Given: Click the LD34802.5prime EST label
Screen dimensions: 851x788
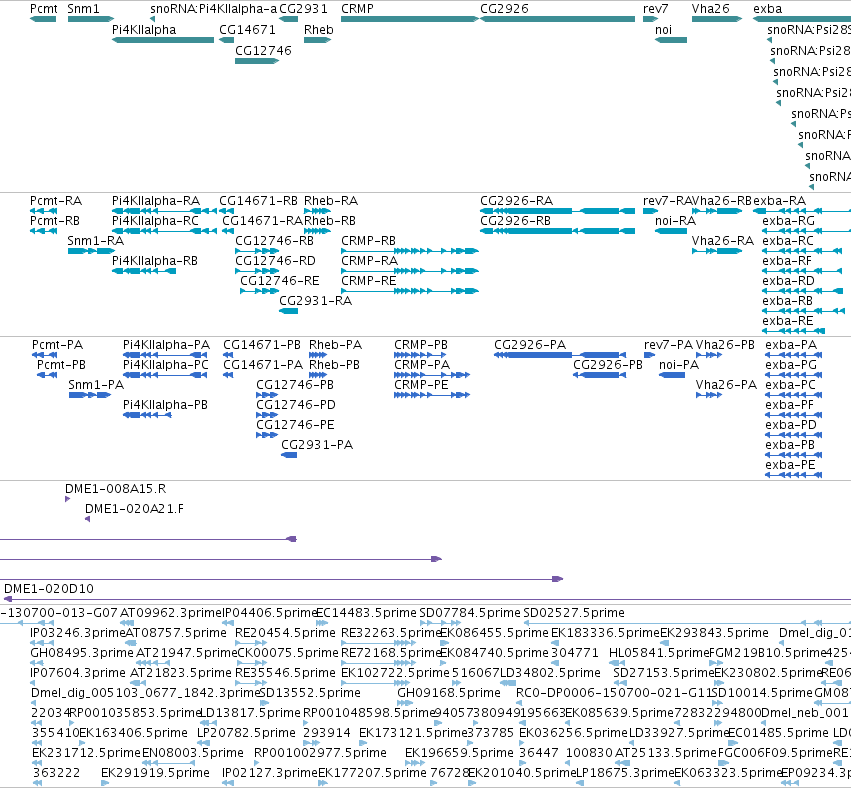Looking at the screenshot, I should click(550, 673).
